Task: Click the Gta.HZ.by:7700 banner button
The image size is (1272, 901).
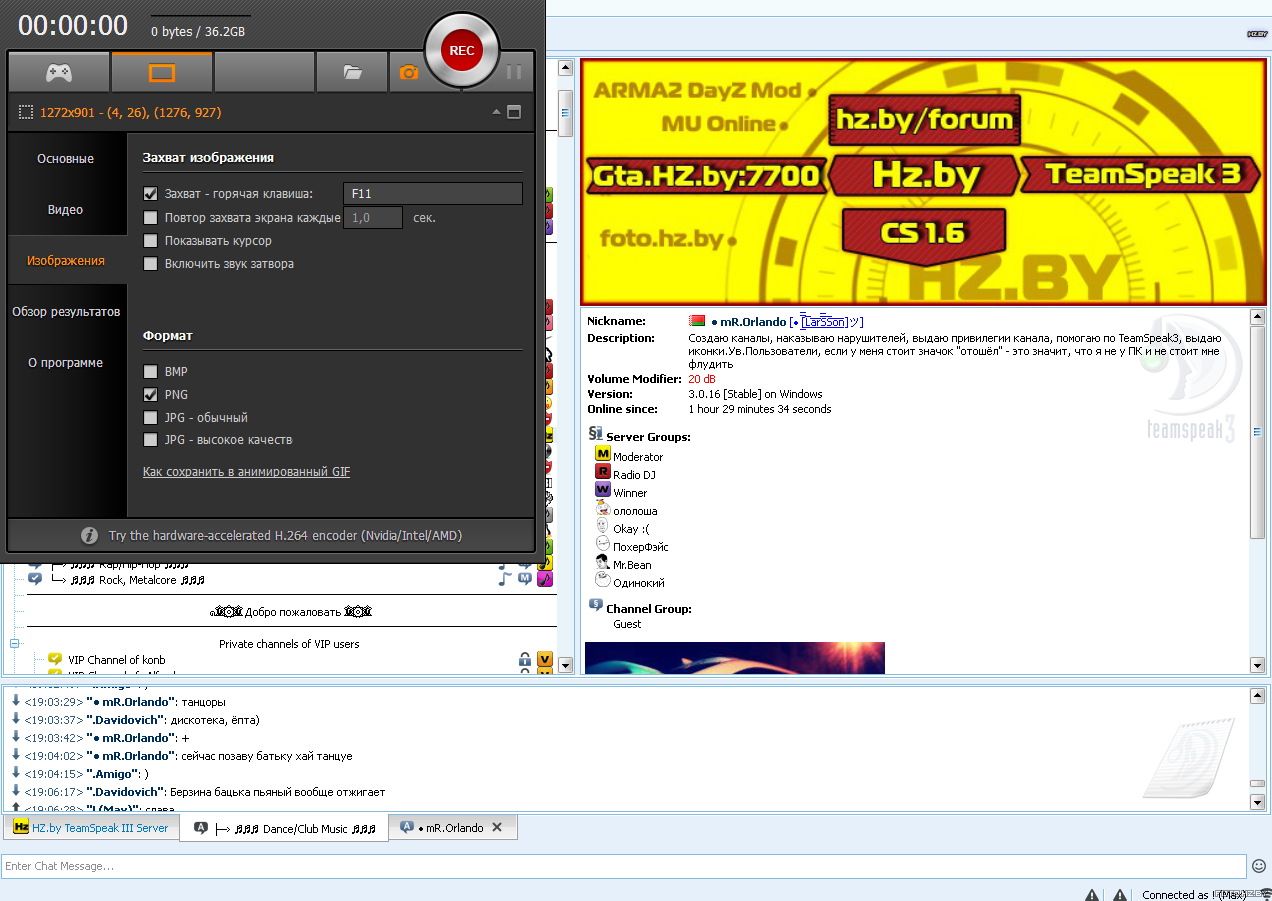Action: pos(706,176)
